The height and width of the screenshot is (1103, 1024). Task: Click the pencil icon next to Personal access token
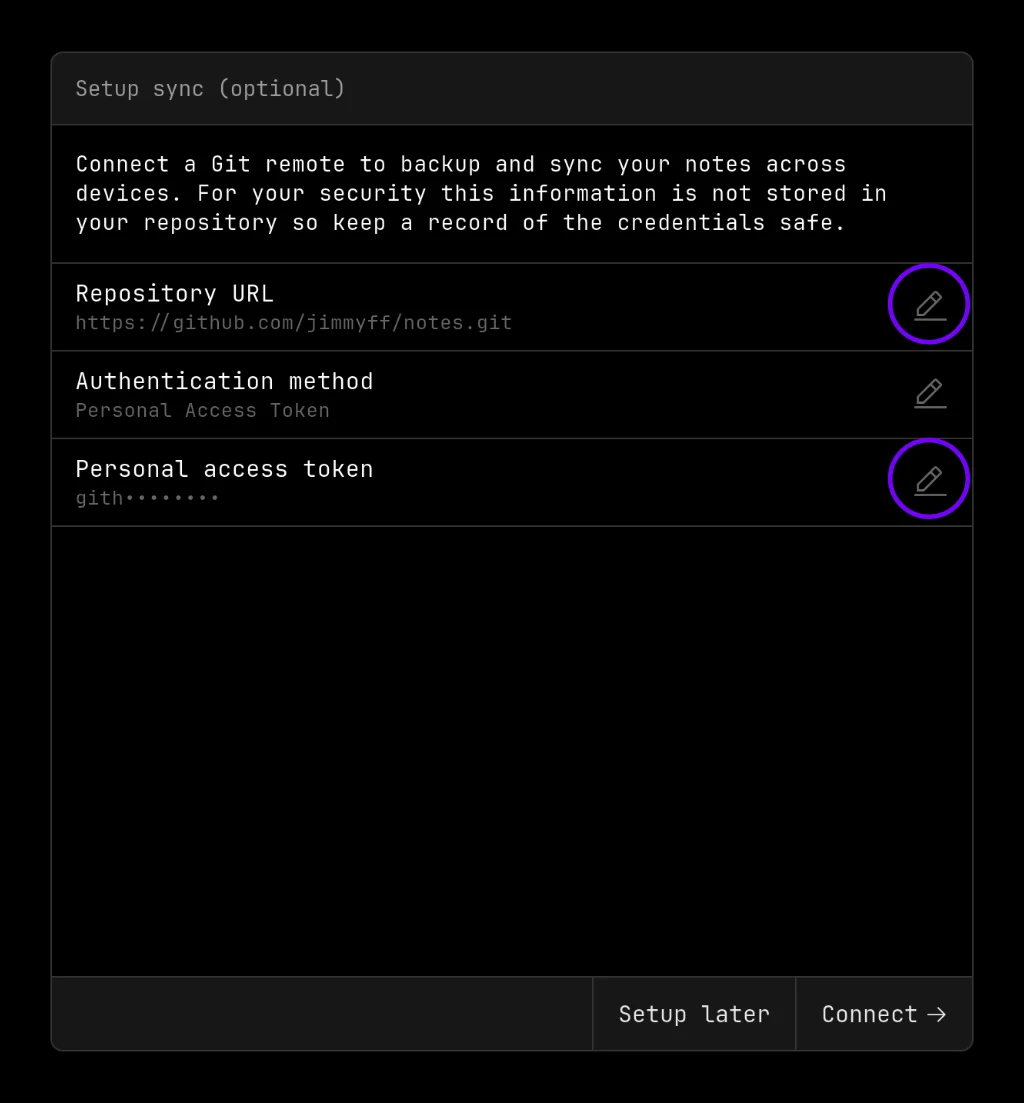coord(929,479)
